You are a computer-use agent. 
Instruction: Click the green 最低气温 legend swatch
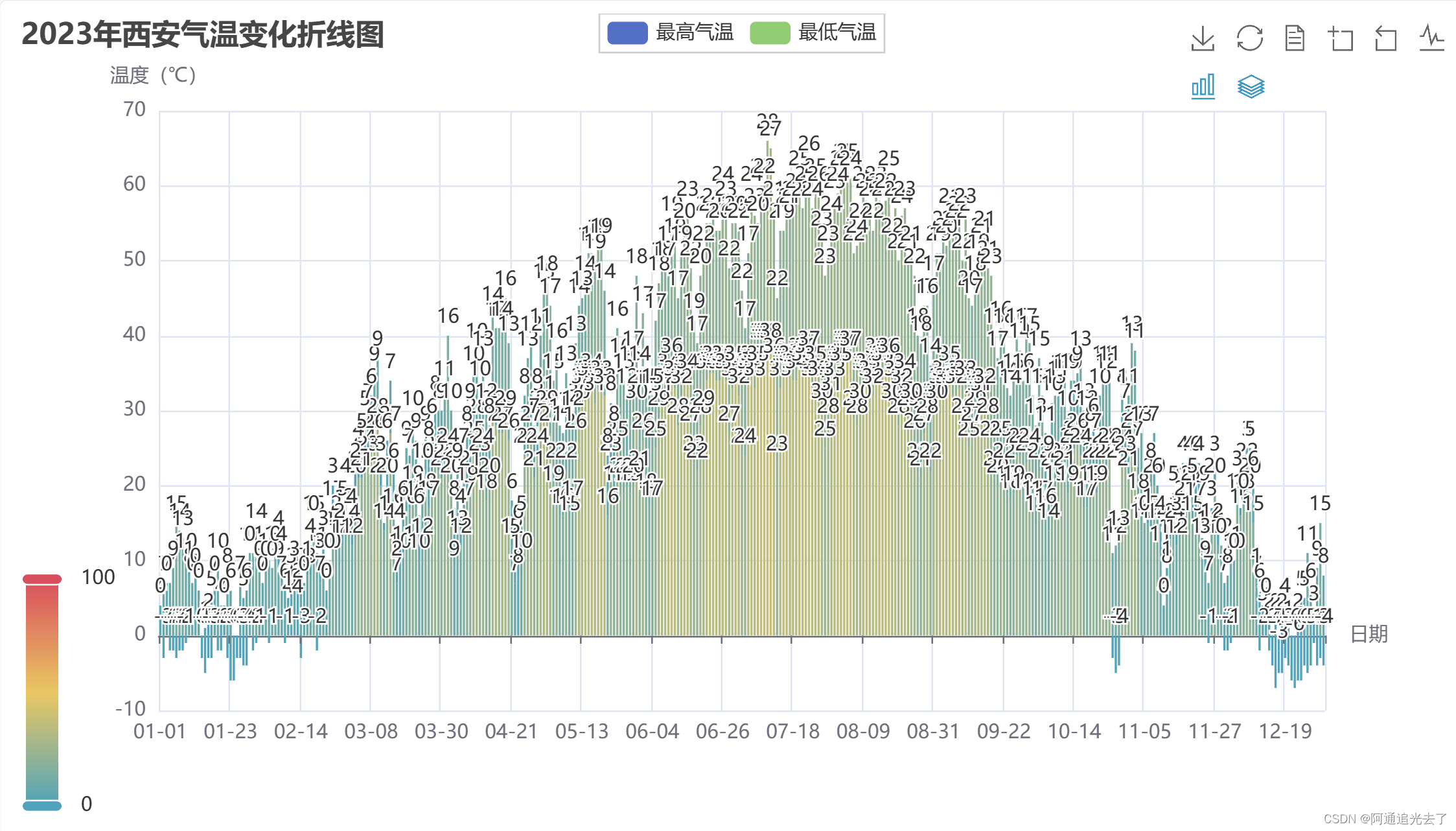[770, 33]
